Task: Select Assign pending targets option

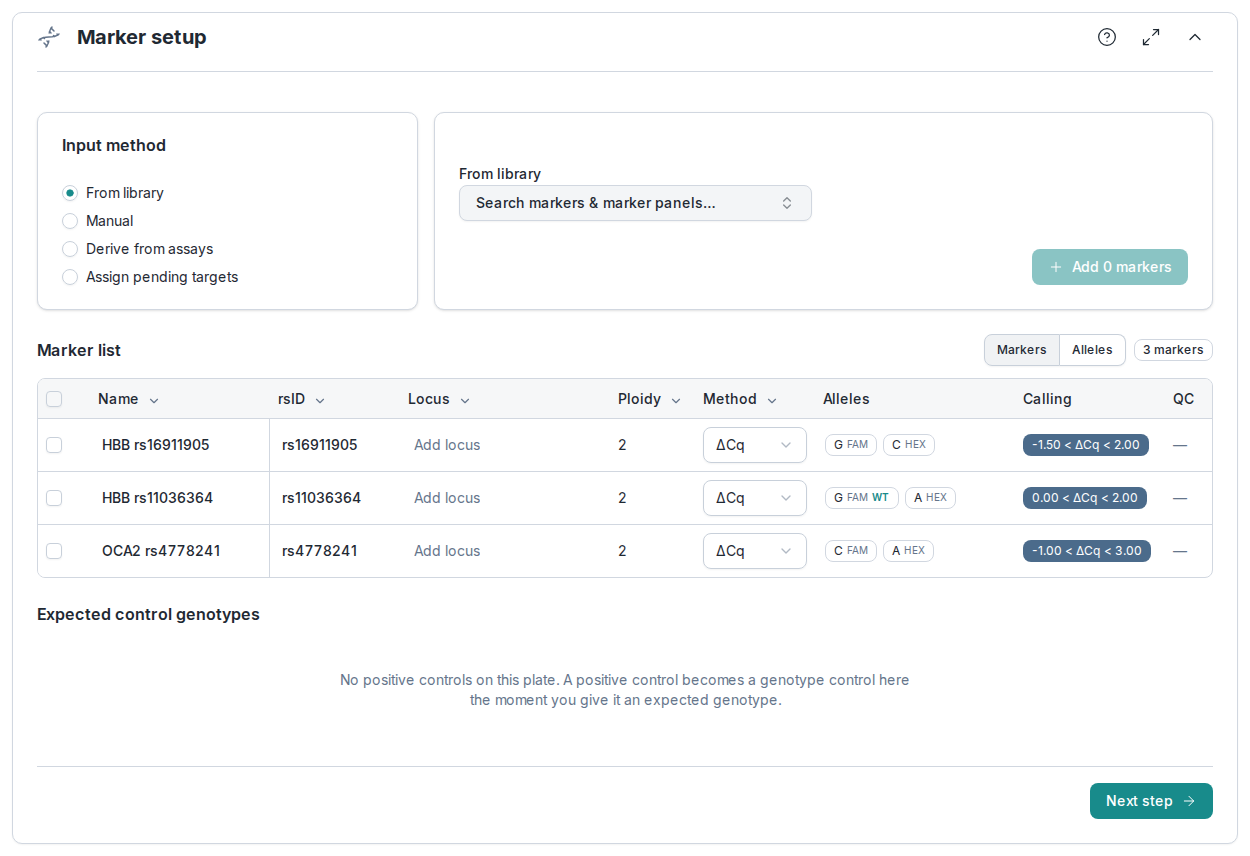Action: coord(70,277)
